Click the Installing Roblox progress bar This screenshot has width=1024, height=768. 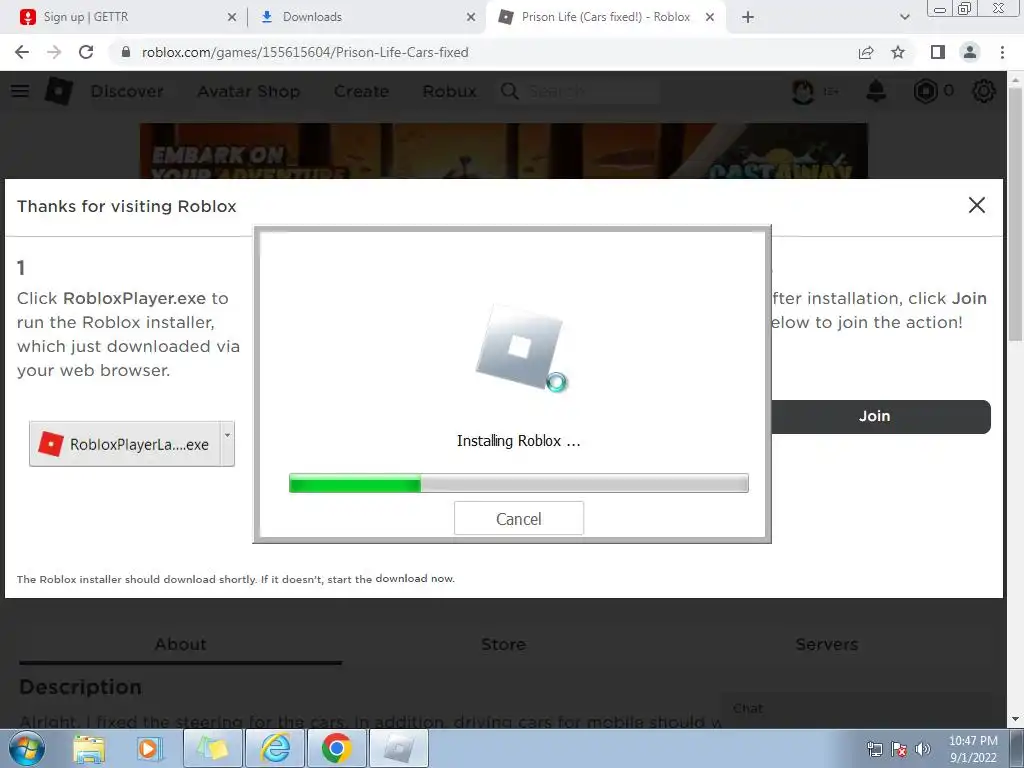519,483
